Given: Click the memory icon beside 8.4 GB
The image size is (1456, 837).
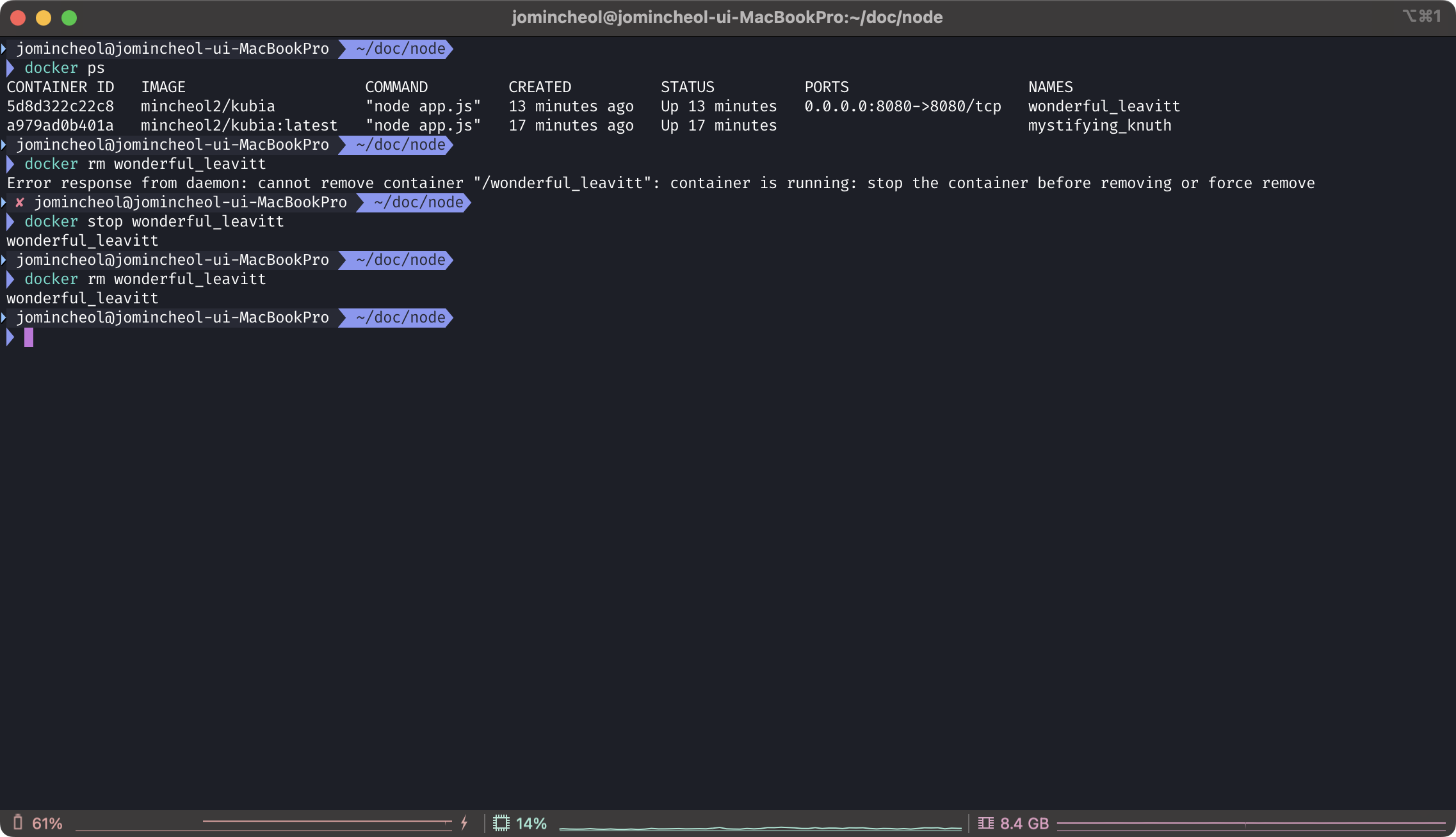Looking at the screenshot, I should (985, 823).
